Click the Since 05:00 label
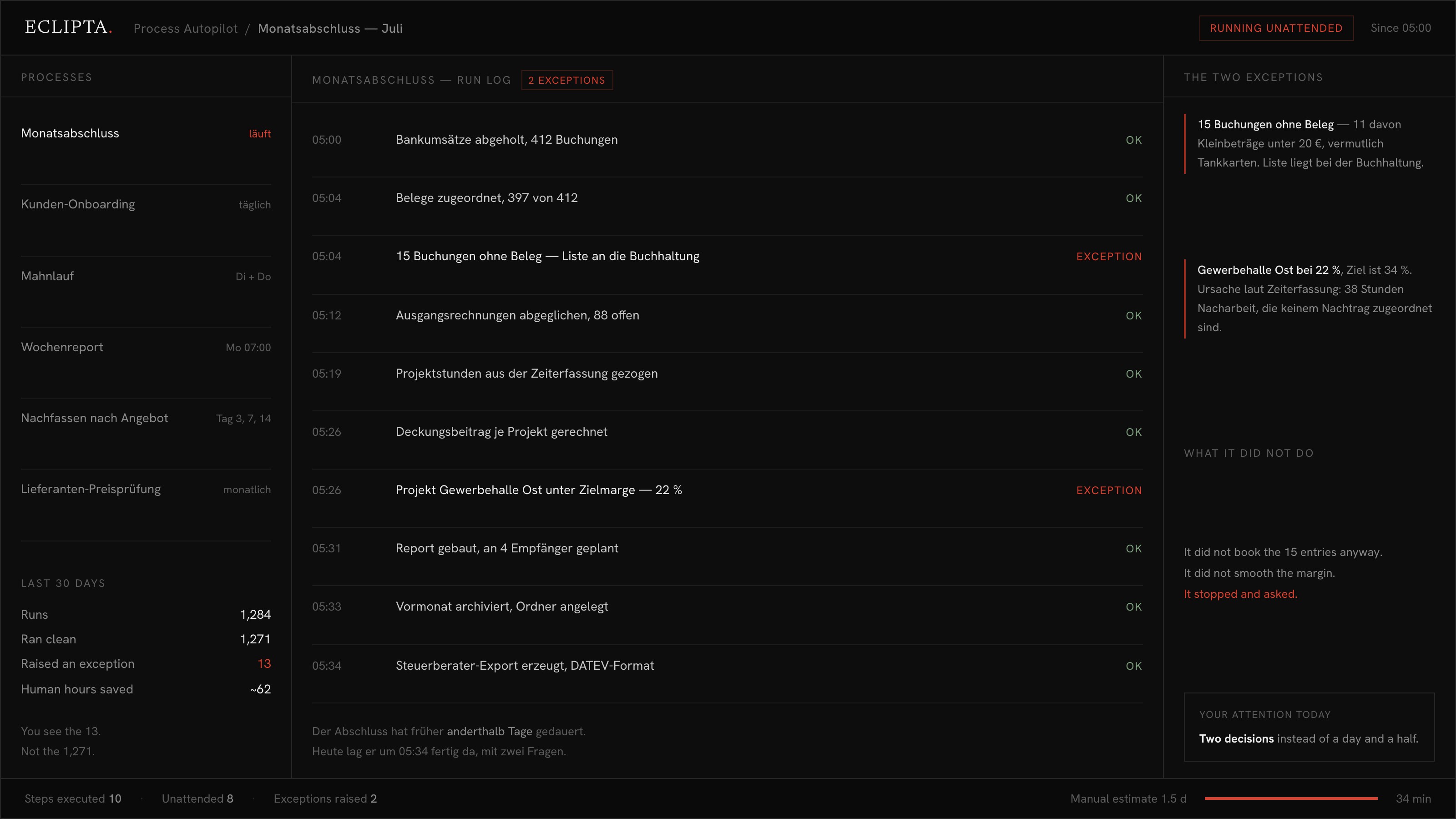Image resolution: width=1456 pixels, height=819 pixels. [x=1400, y=28]
